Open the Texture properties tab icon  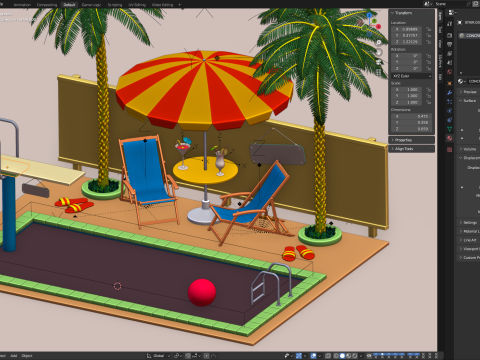coord(449,149)
